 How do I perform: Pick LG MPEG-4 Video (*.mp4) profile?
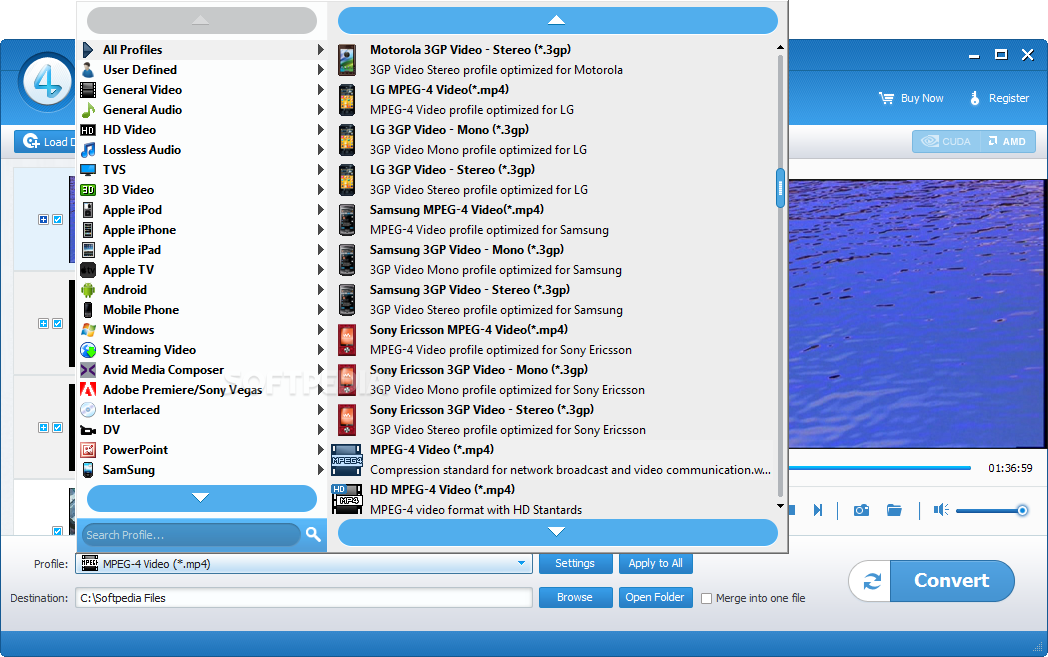click(553, 100)
